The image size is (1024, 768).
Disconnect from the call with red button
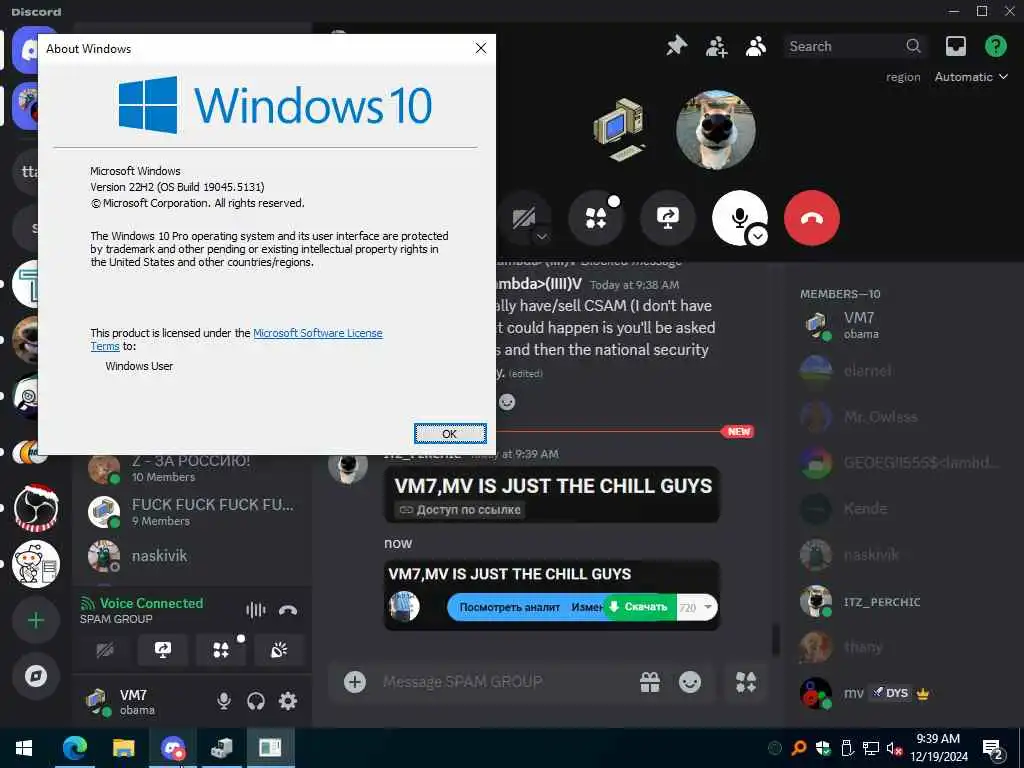pyautogui.click(x=812, y=218)
